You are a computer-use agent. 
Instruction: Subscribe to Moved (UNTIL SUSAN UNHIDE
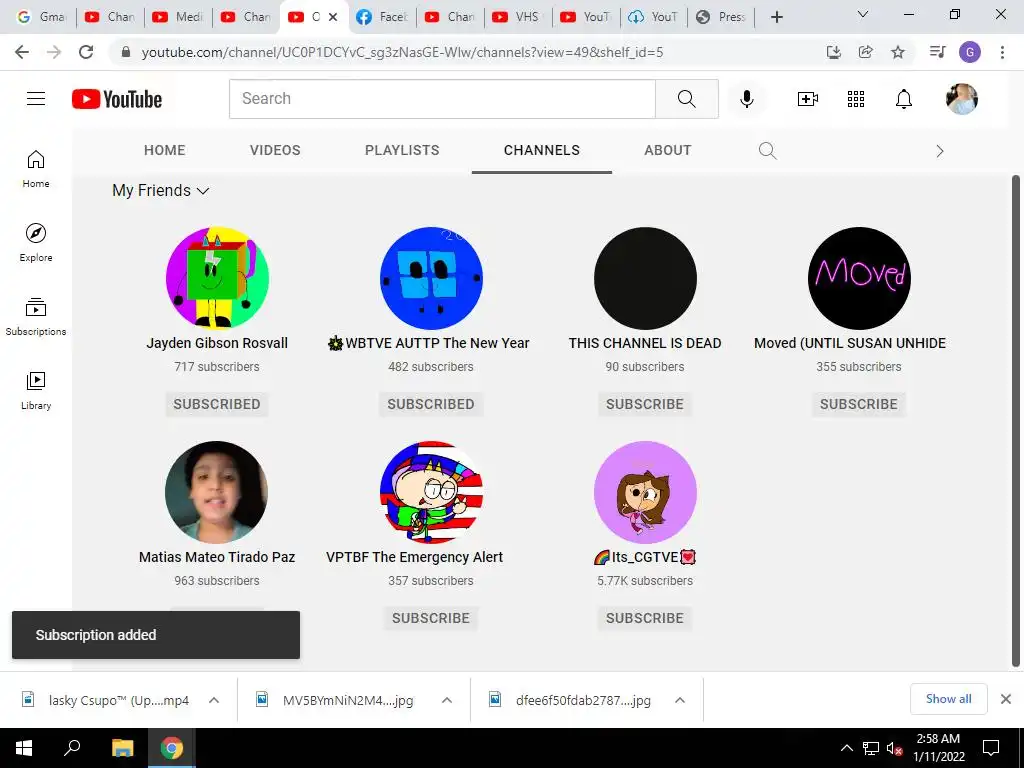(x=859, y=404)
